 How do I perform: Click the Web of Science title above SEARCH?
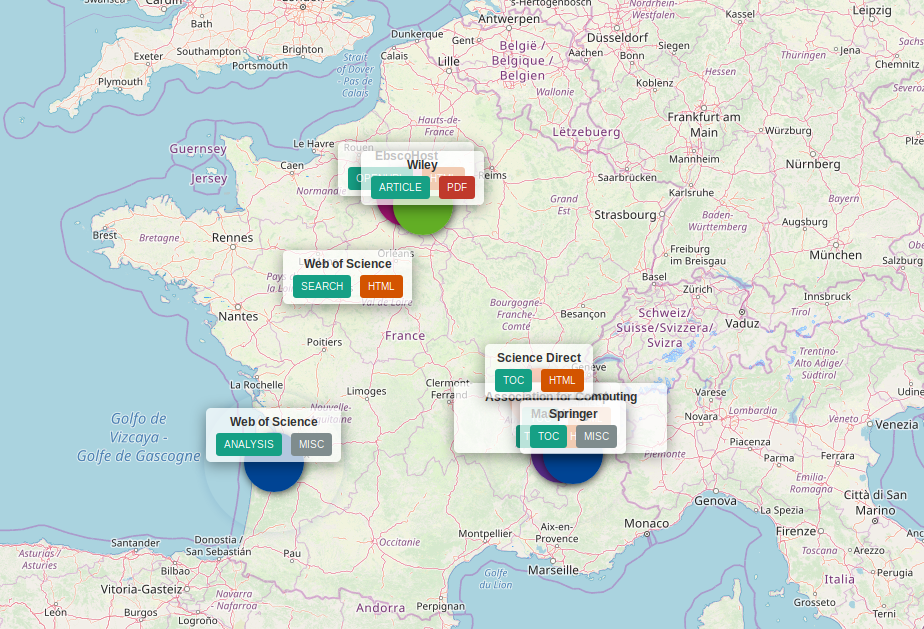pos(348,264)
